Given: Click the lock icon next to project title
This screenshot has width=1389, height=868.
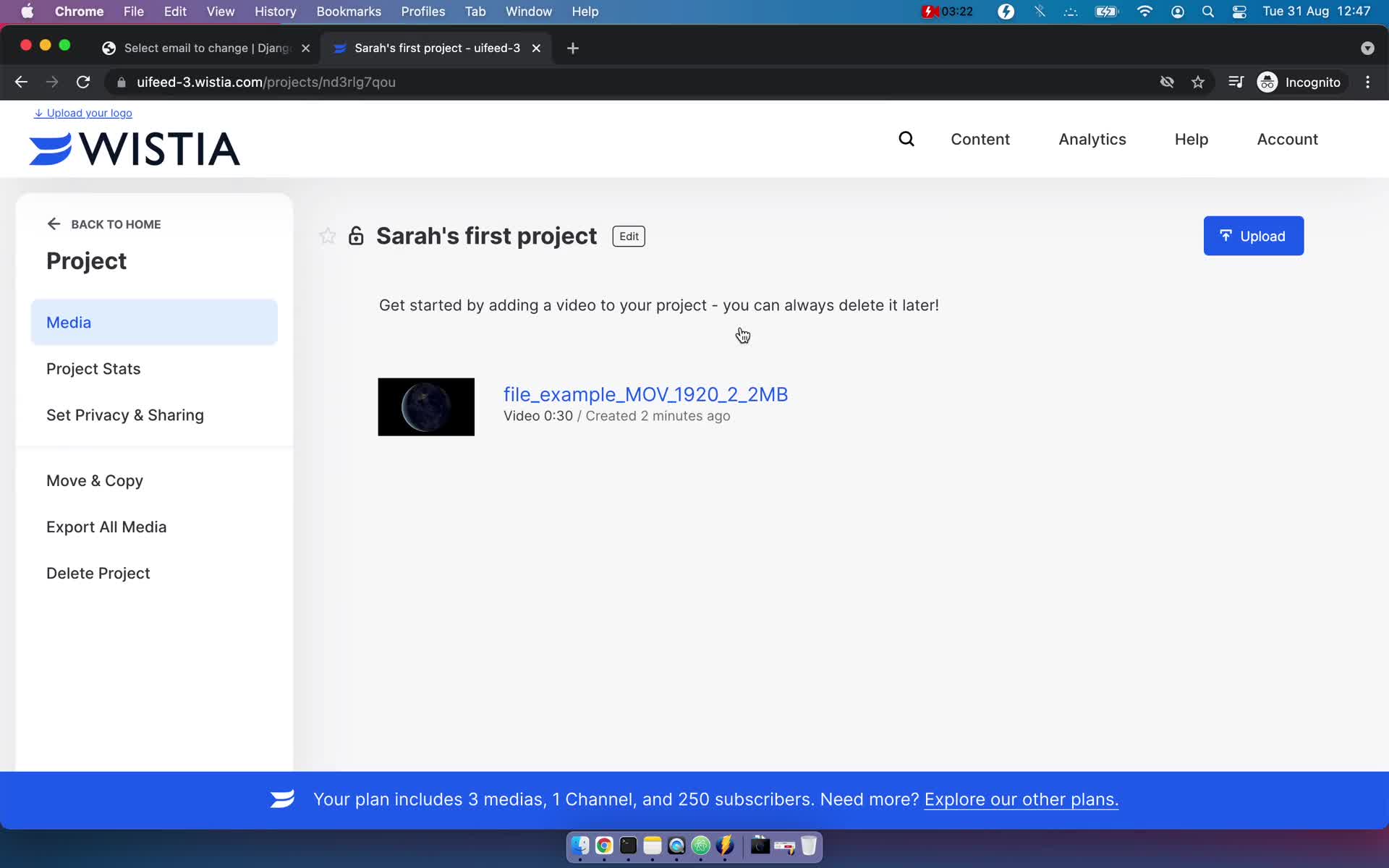Looking at the screenshot, I should pos(357,235).
